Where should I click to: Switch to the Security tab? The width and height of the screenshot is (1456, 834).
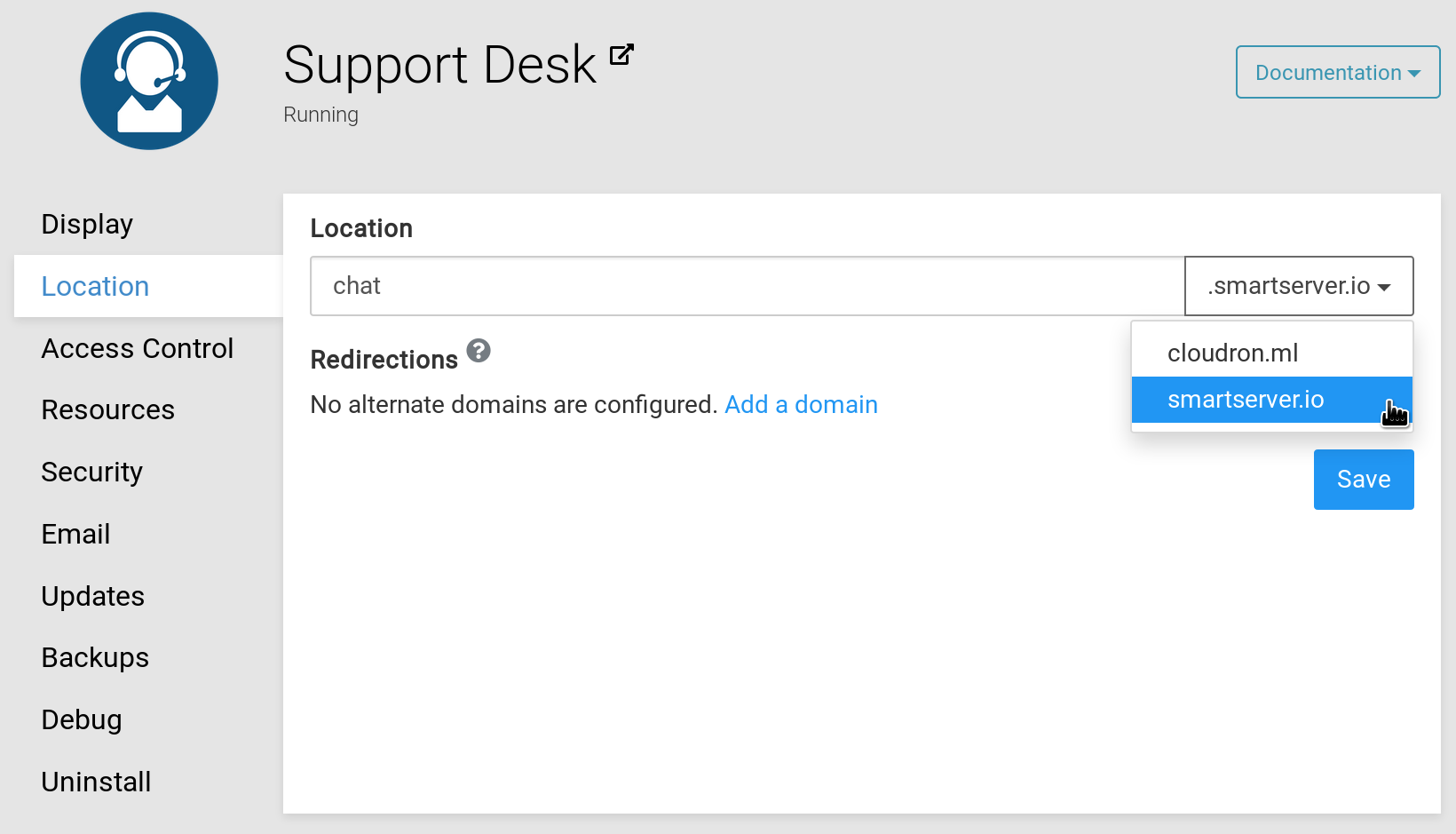(x=92, y=473)
